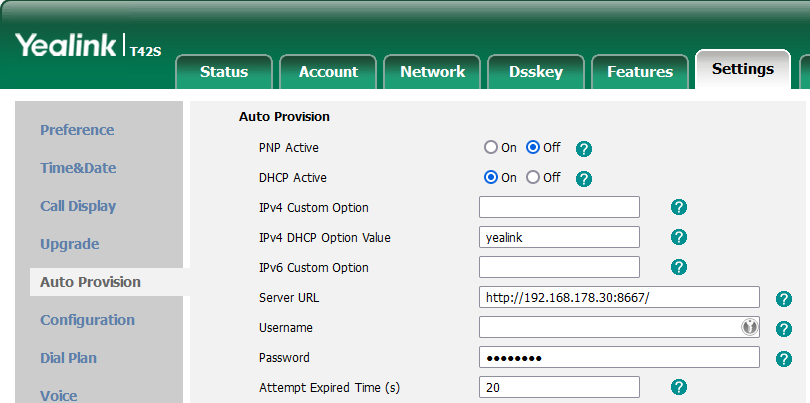The width and height of the screenshot is (810, 403).
Task: Open help for Attempt Expired Time
Action: (678, 387)
